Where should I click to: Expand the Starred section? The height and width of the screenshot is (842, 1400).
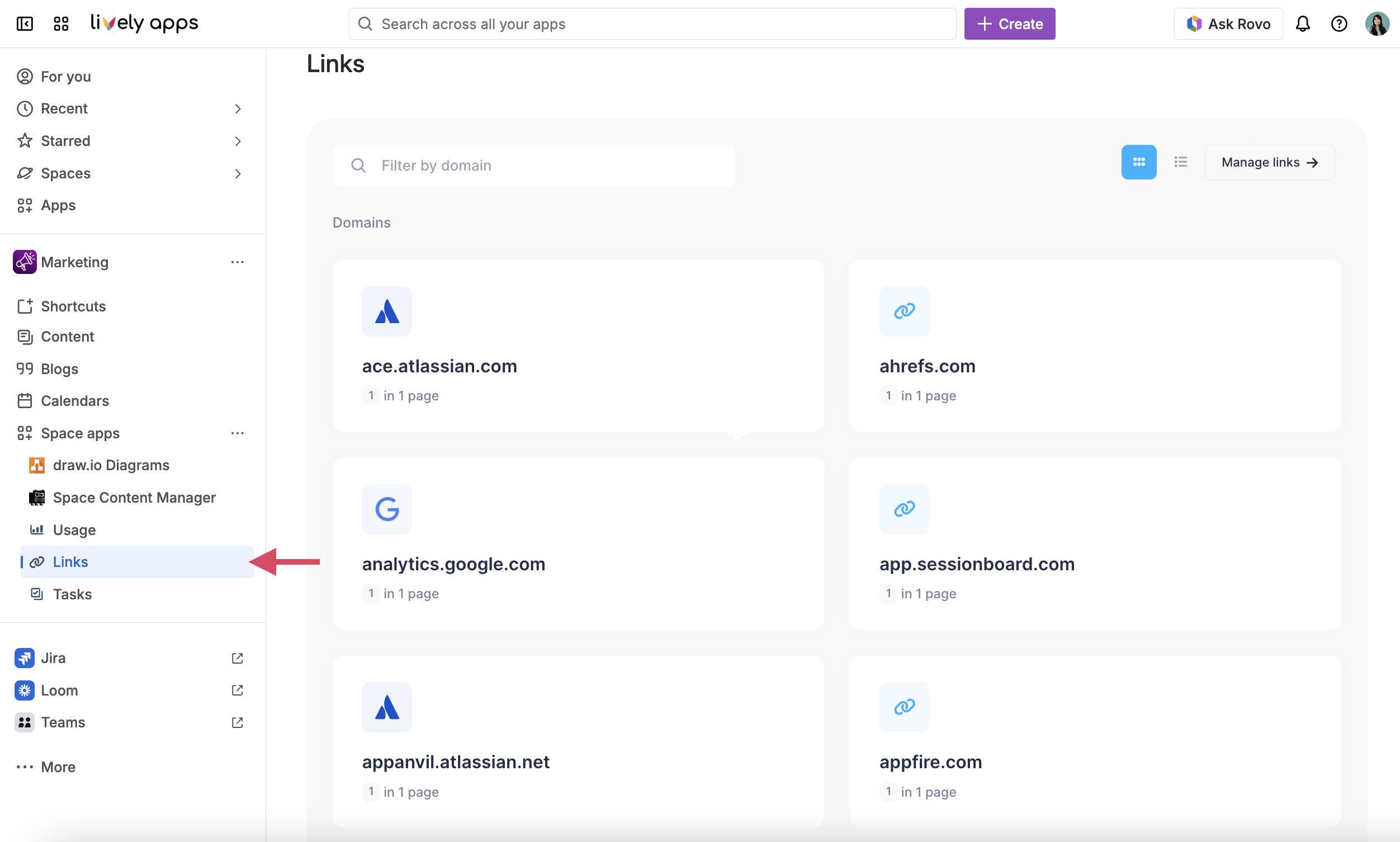point(238,141)
